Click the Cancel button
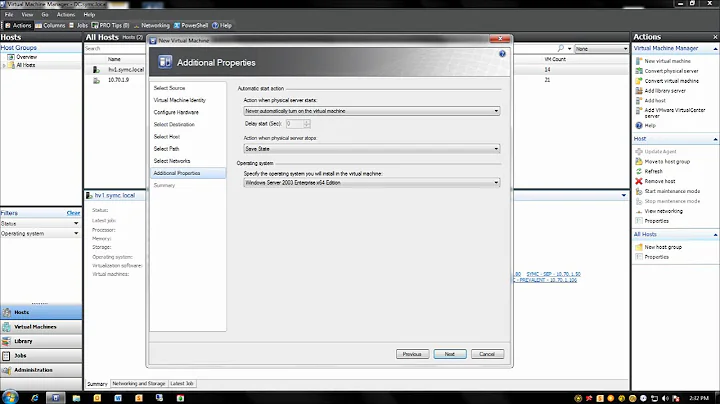 pos(487,354)
